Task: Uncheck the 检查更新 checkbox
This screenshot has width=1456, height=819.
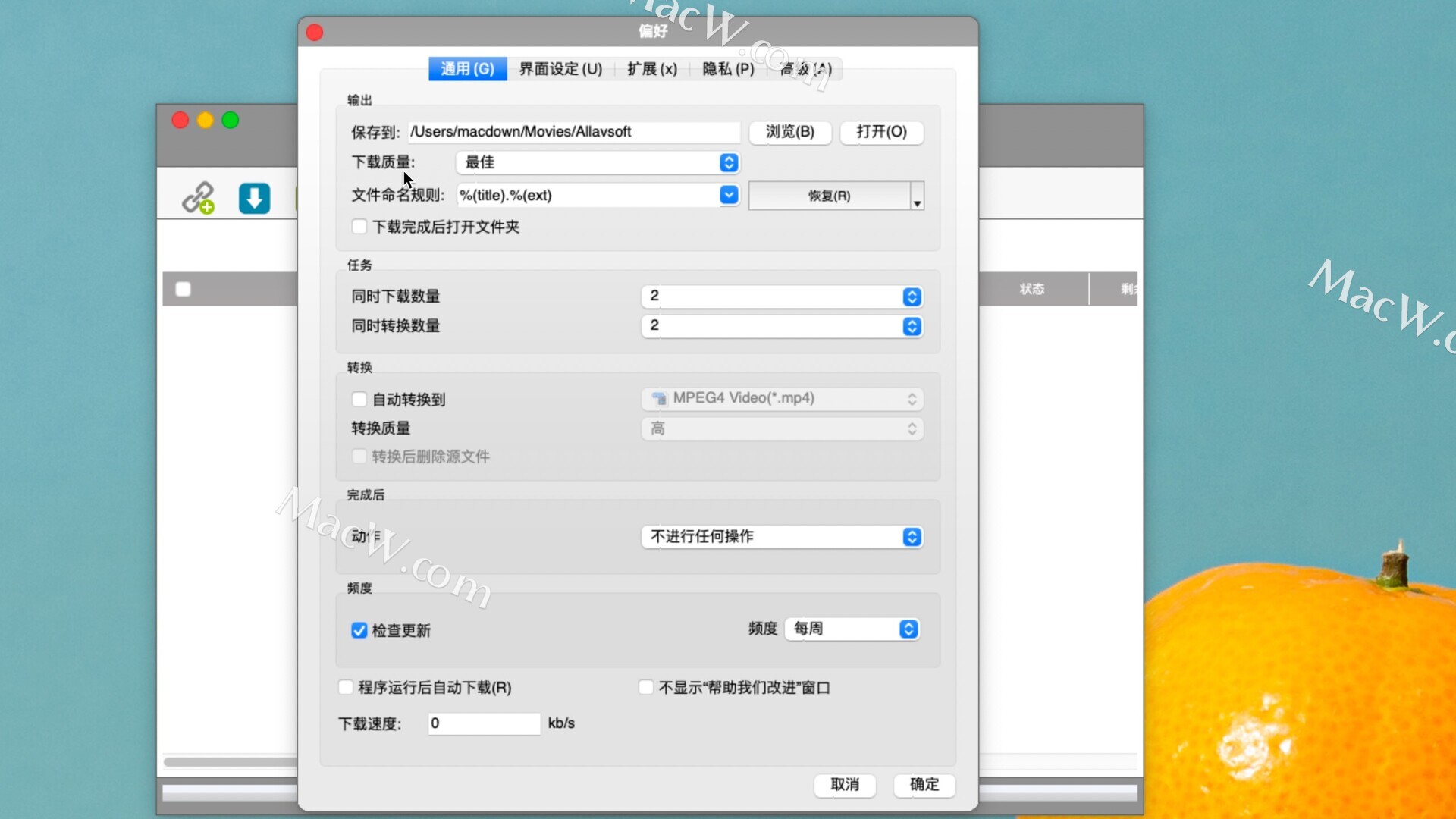Action: [359, 630]
